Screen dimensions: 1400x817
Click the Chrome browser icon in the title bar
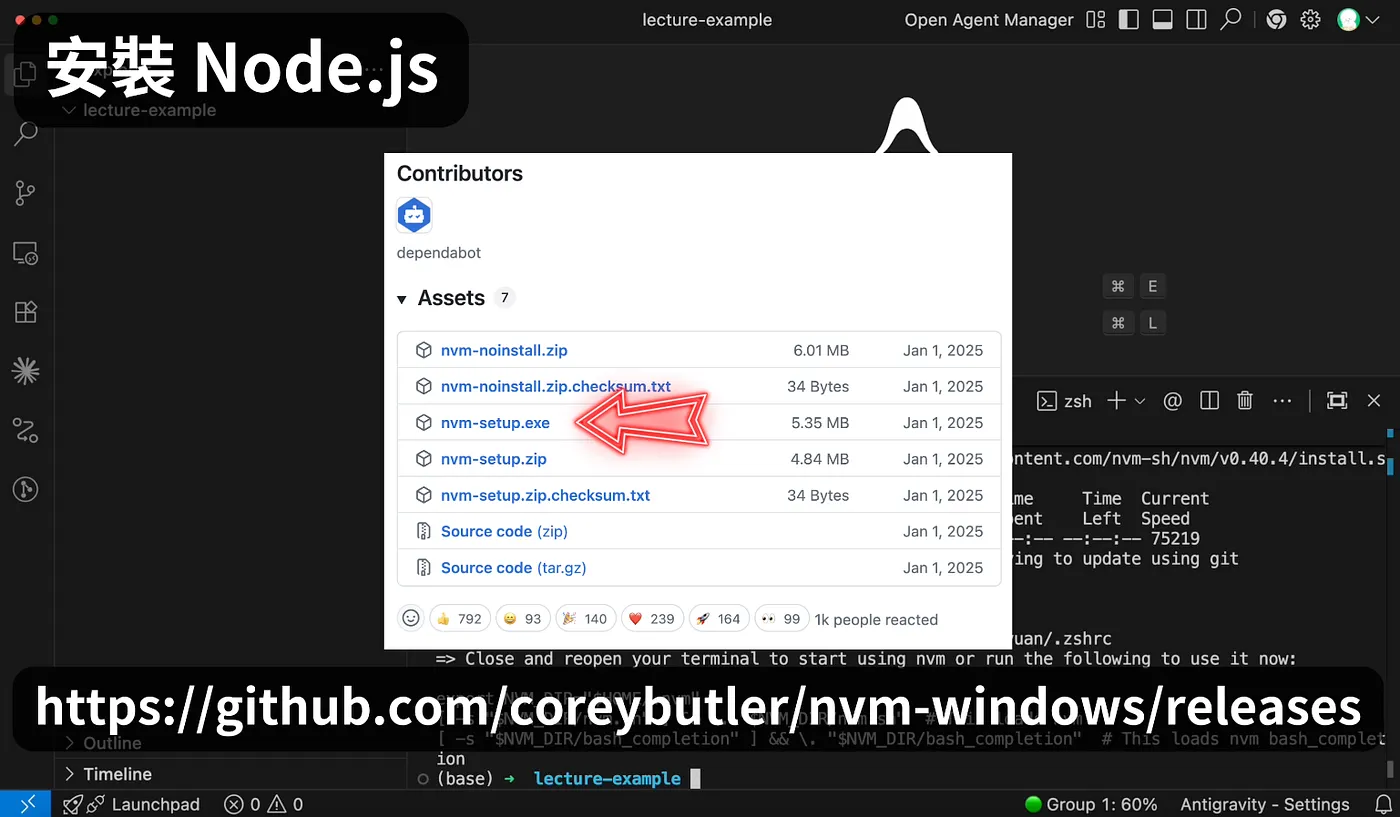(x=1276, y=20)
